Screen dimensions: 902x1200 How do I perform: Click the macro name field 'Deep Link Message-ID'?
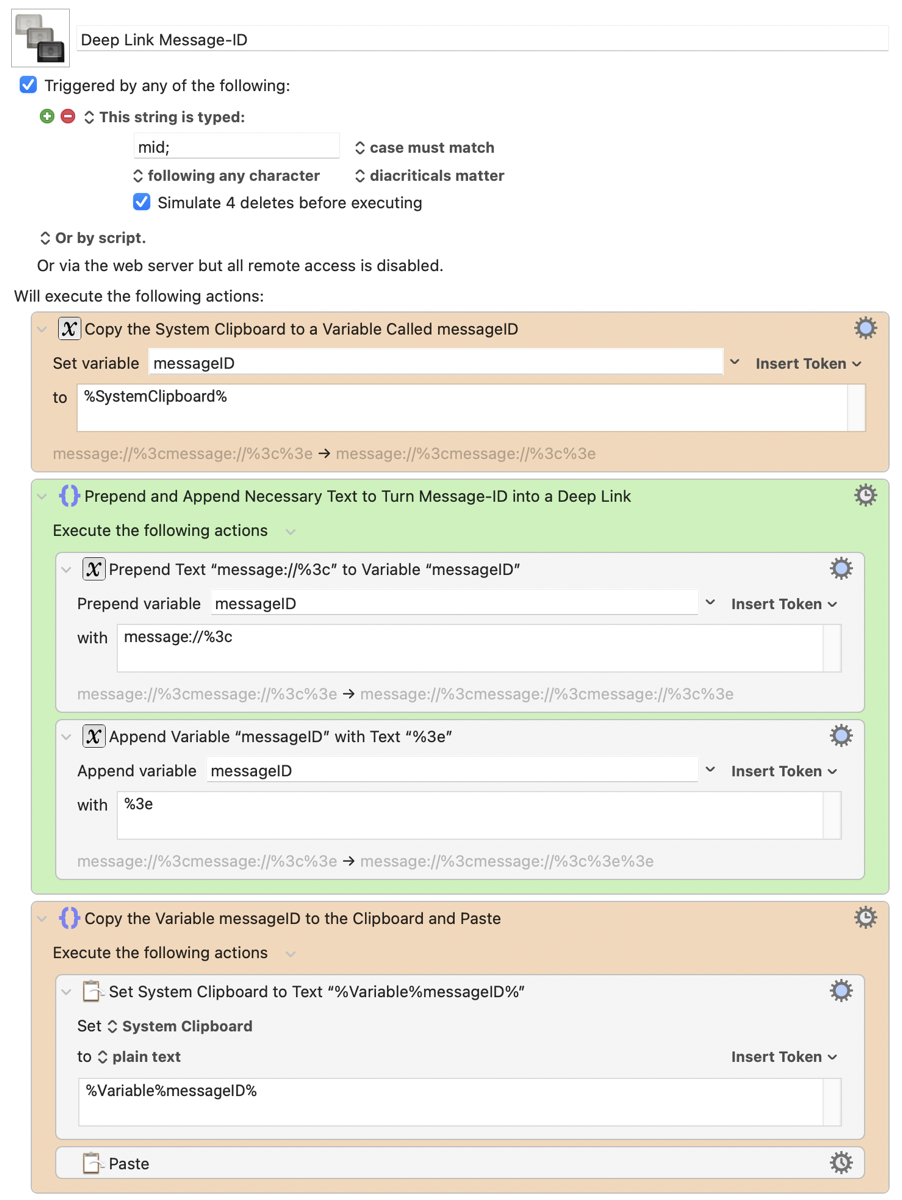coord(482,40)
